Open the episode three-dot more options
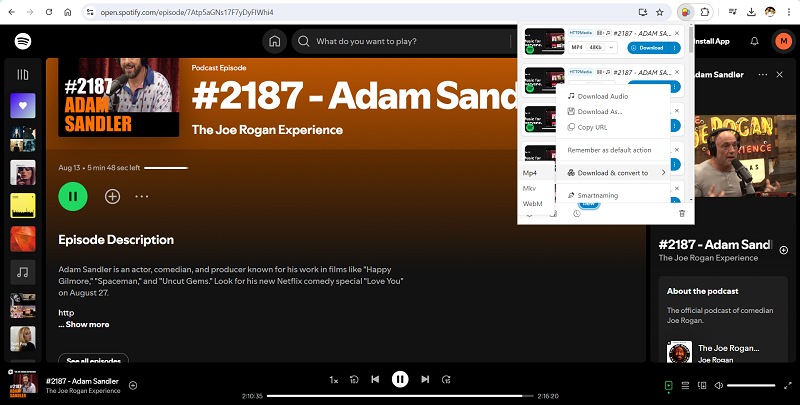The image size is (800, 405). coord(142,196)
